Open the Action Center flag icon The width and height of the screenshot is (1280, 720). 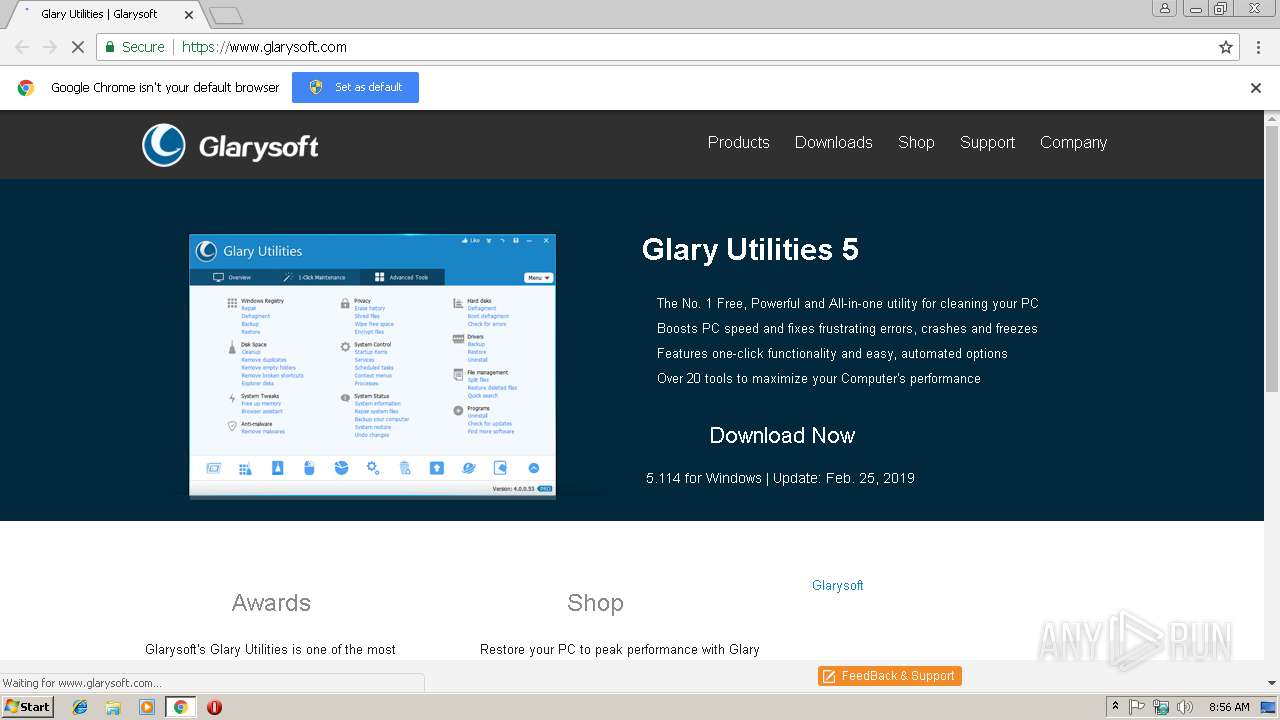pos(1137,707)
